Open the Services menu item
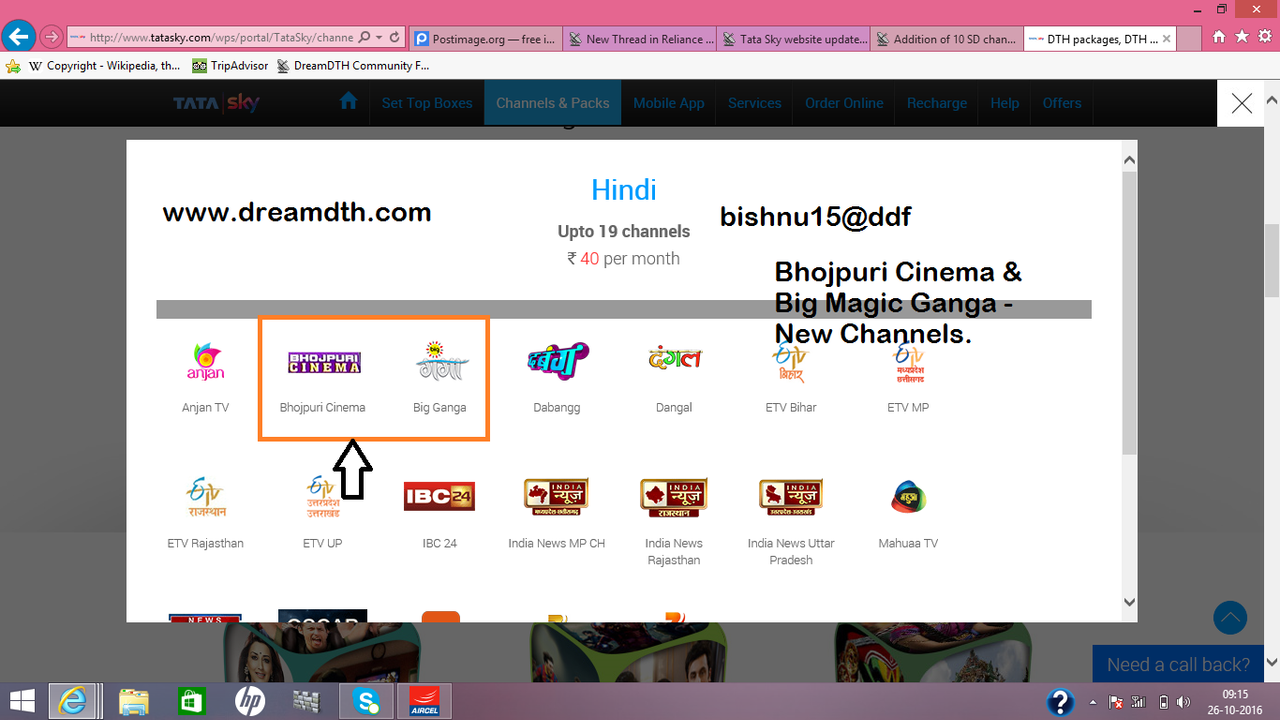 point(755,103)
